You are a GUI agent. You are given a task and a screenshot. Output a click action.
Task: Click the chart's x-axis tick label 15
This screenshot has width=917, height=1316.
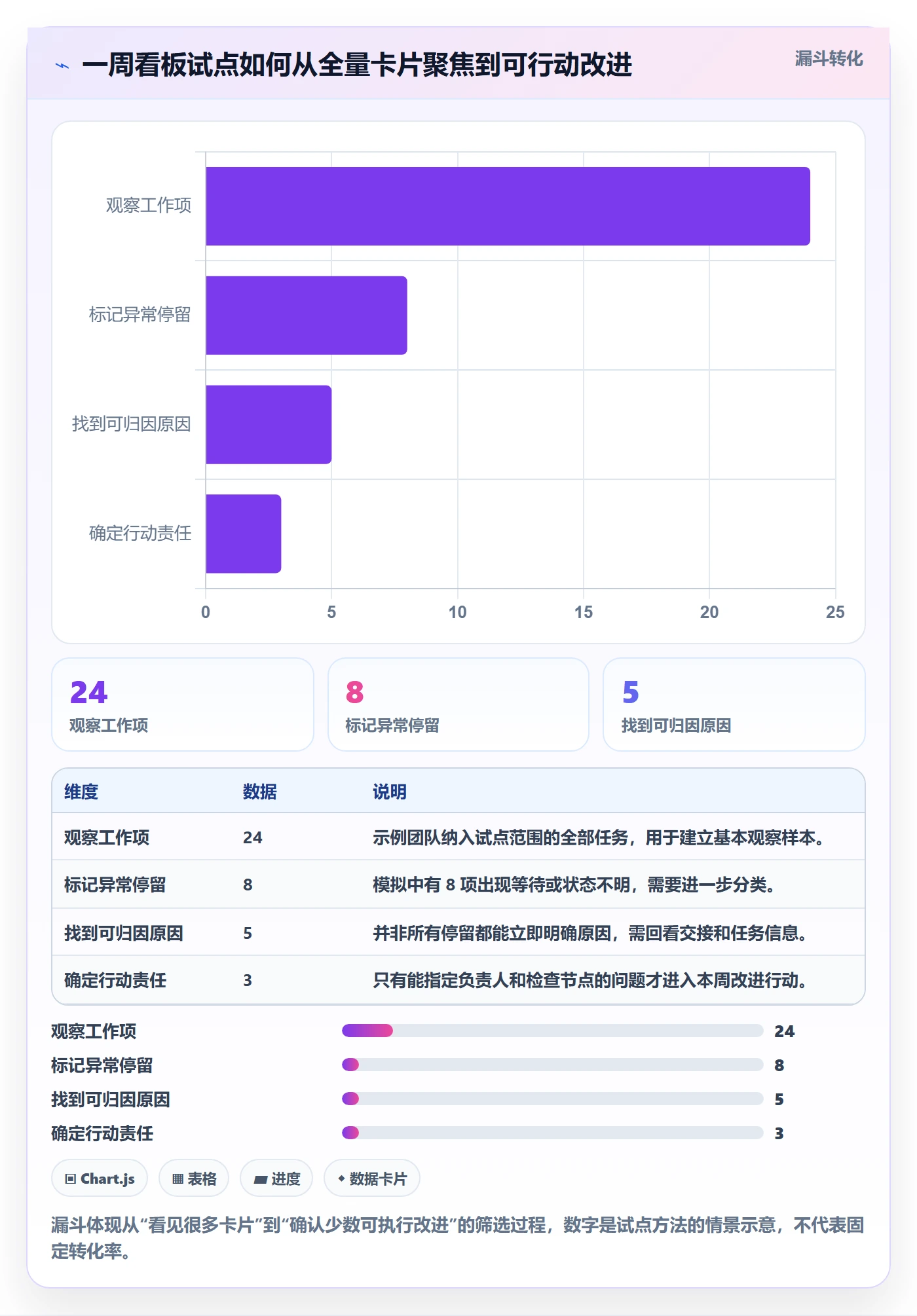point(583,612)
